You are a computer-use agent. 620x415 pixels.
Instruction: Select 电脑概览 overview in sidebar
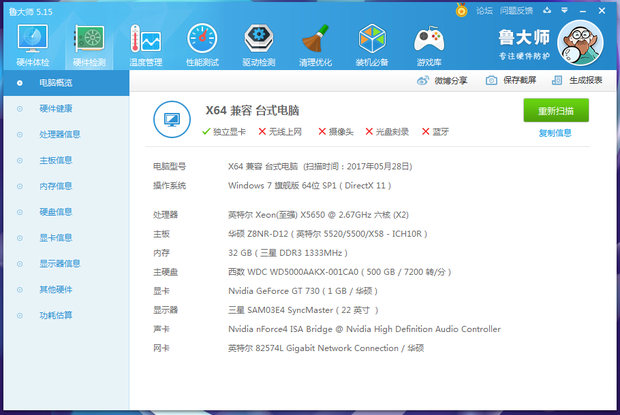point(66,83)
